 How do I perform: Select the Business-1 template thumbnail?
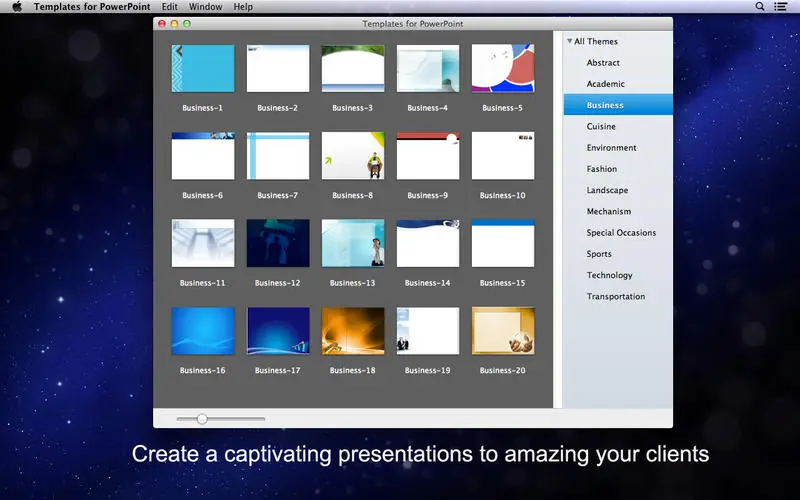[203, 68]
